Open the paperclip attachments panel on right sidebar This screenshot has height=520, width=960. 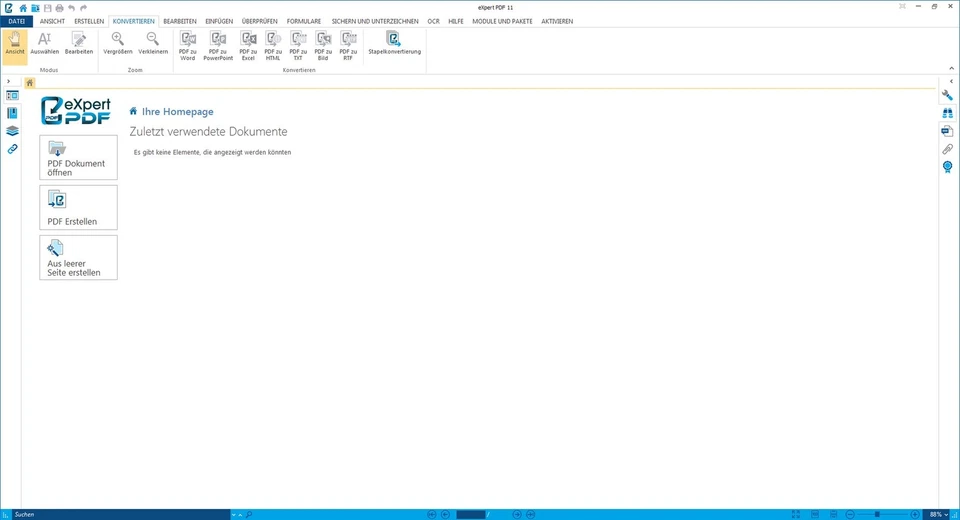click(x=947, y=149)
